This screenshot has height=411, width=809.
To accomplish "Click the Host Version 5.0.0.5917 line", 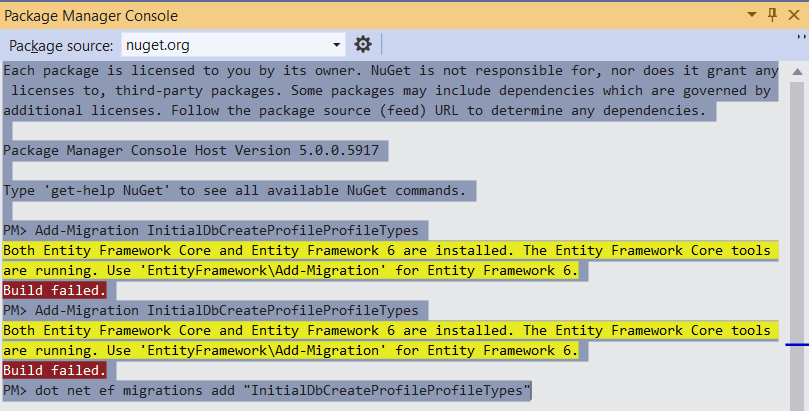I will click(195, 150).
